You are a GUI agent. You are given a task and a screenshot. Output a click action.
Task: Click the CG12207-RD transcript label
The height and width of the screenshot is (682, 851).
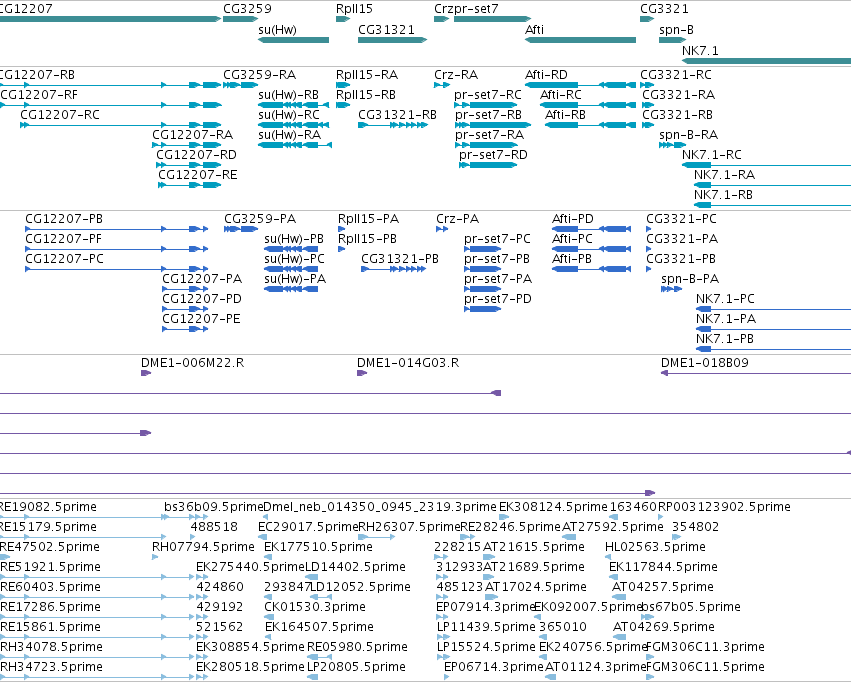[196, 155]
